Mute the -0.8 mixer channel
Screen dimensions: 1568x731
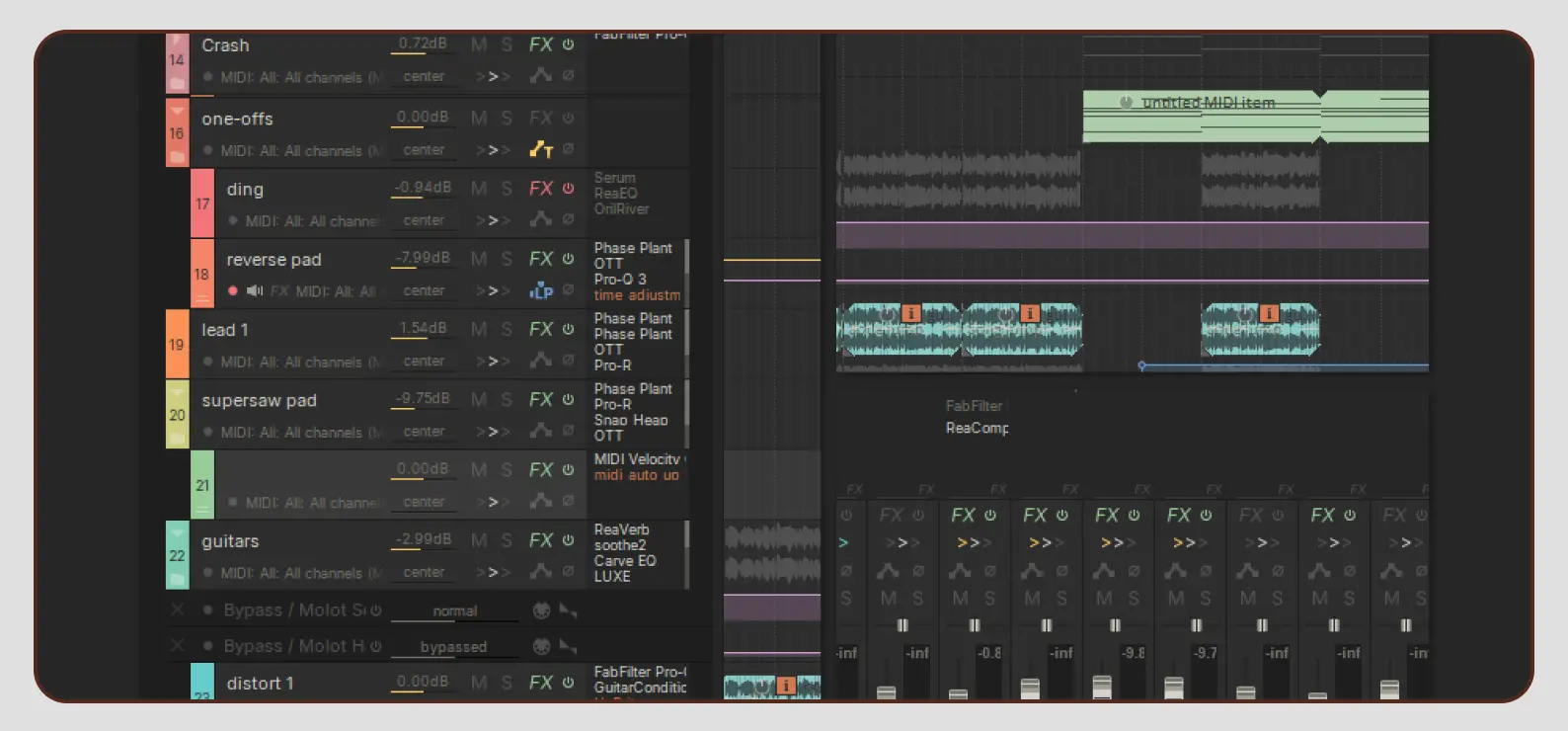961,599
